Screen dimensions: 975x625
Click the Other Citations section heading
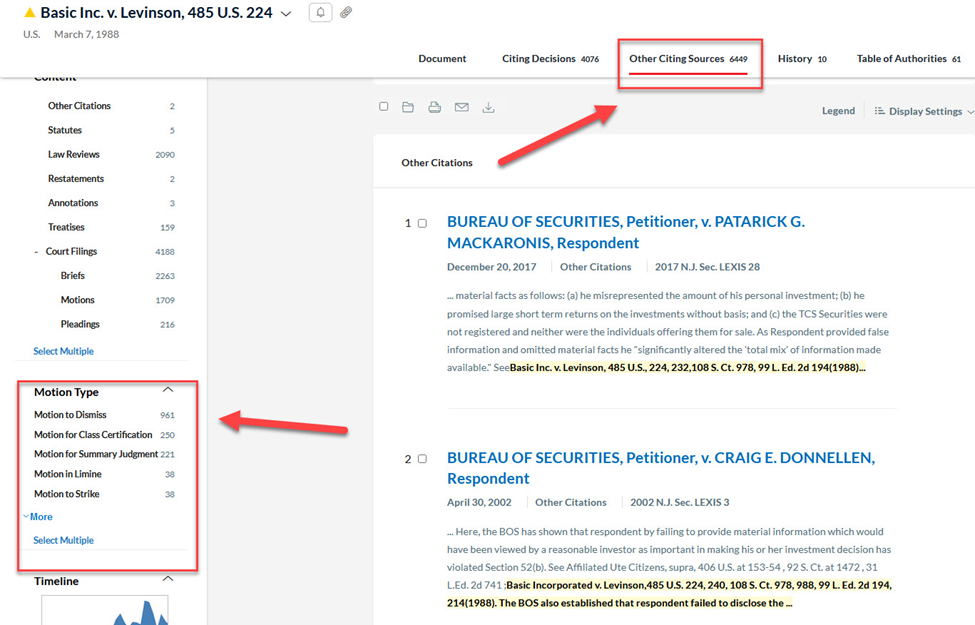coord(437,162)
